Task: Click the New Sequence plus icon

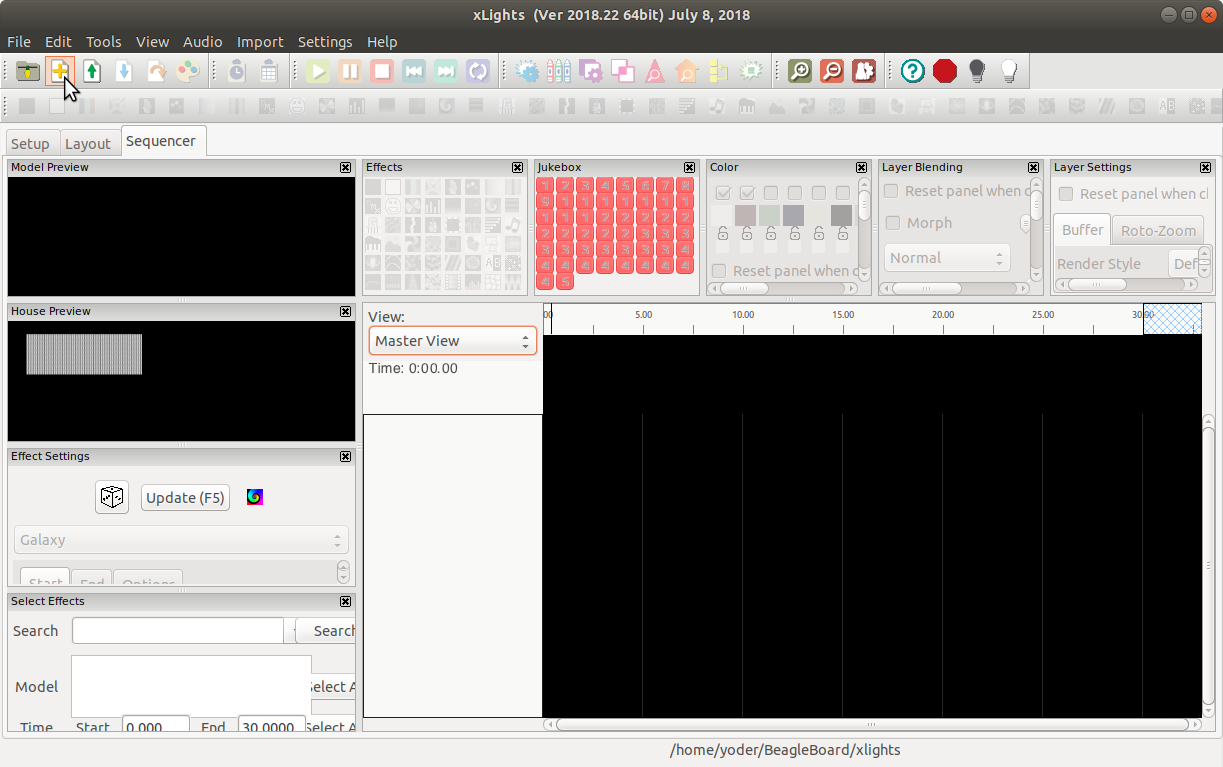Action: click(x=60, y=71)
